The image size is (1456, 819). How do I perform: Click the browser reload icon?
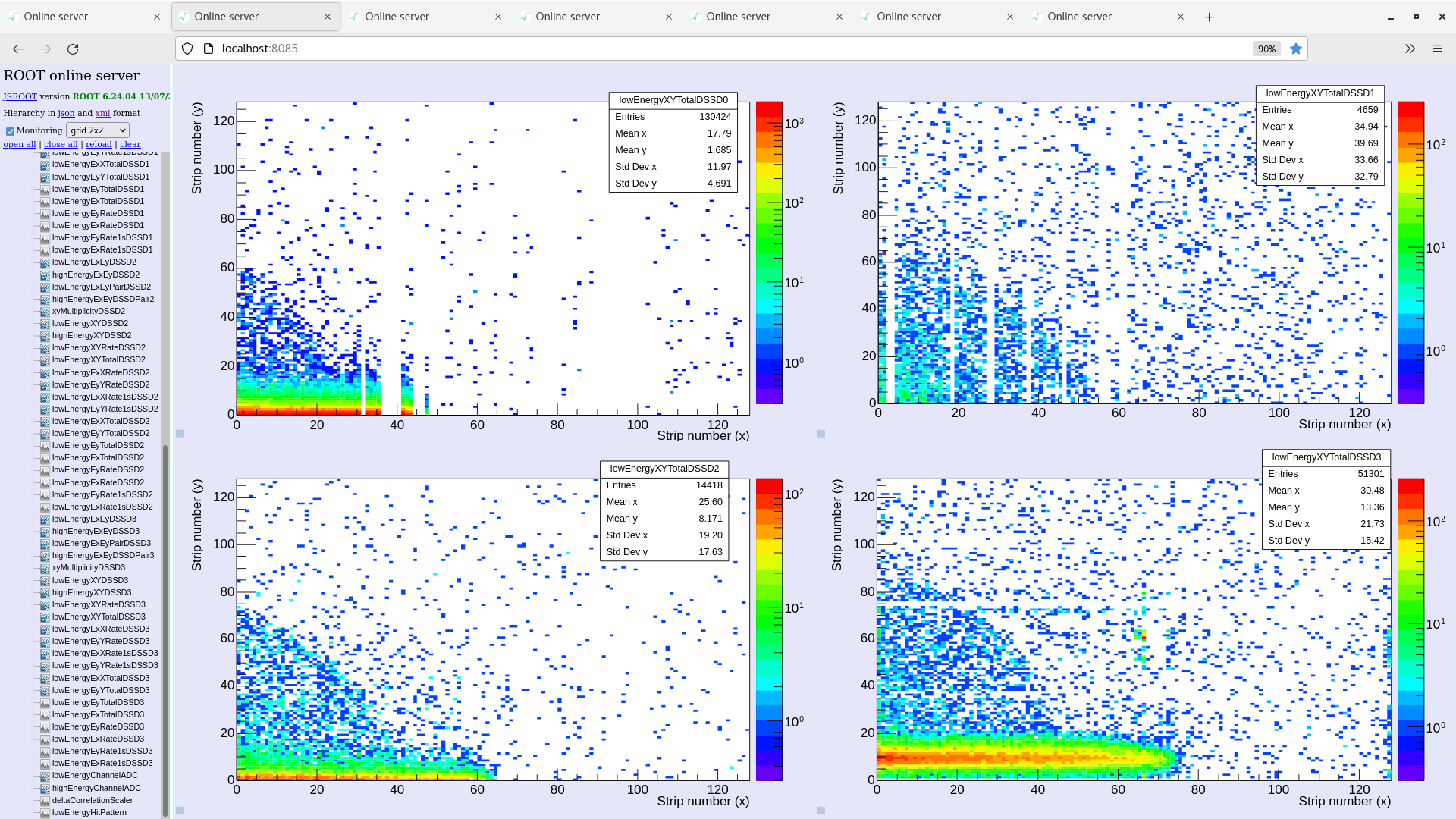coord(73,49)
